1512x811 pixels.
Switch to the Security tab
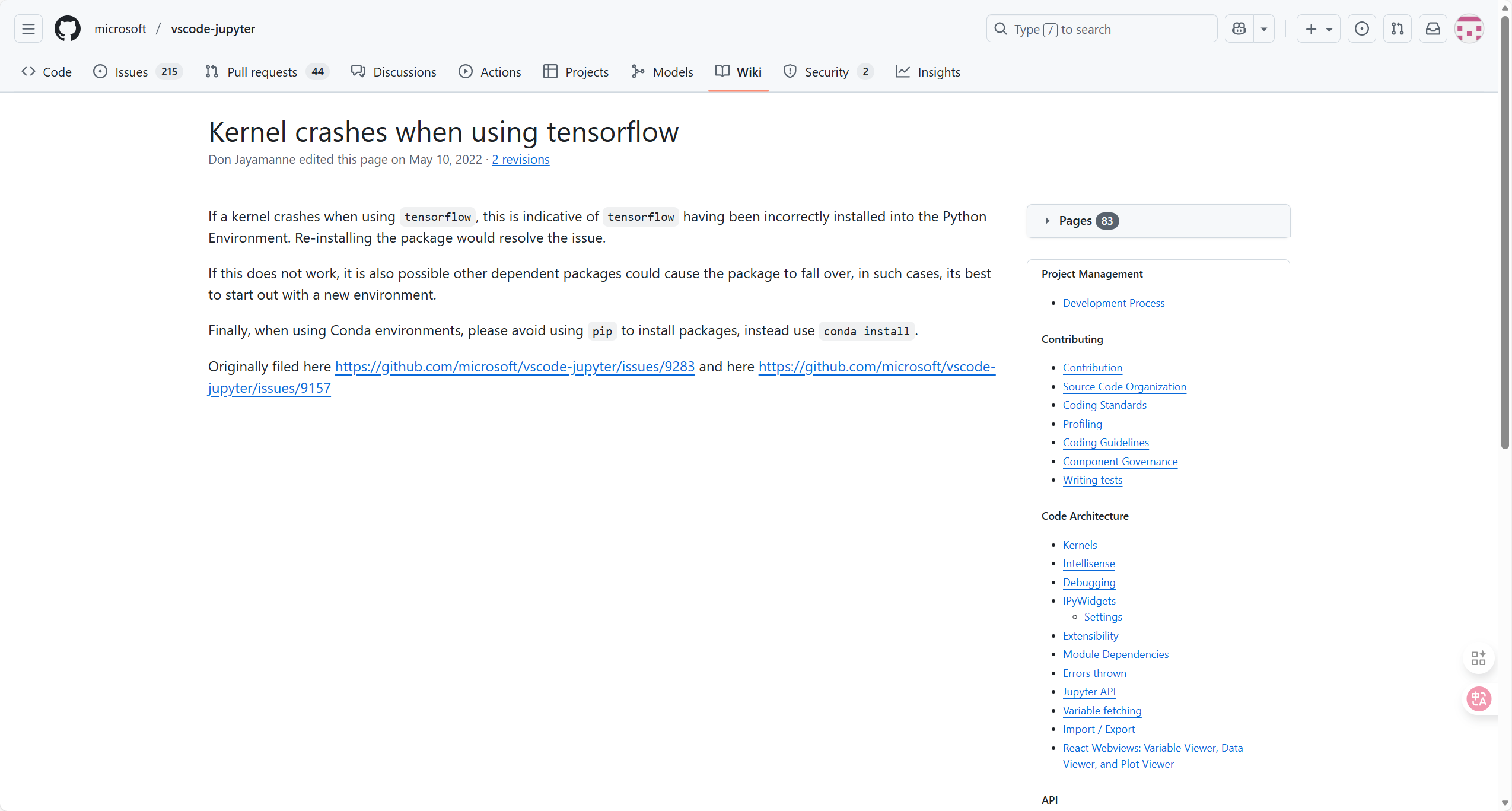827,72
